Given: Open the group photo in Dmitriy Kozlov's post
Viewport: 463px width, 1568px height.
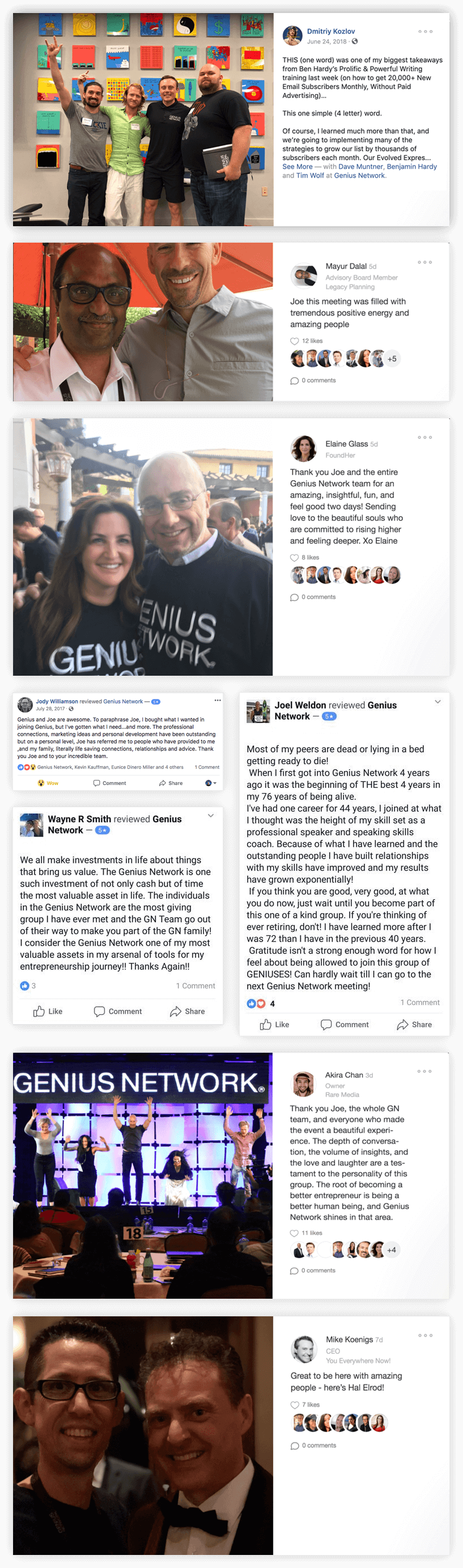Looking at the screenshot, I should (x=143, y=119).
